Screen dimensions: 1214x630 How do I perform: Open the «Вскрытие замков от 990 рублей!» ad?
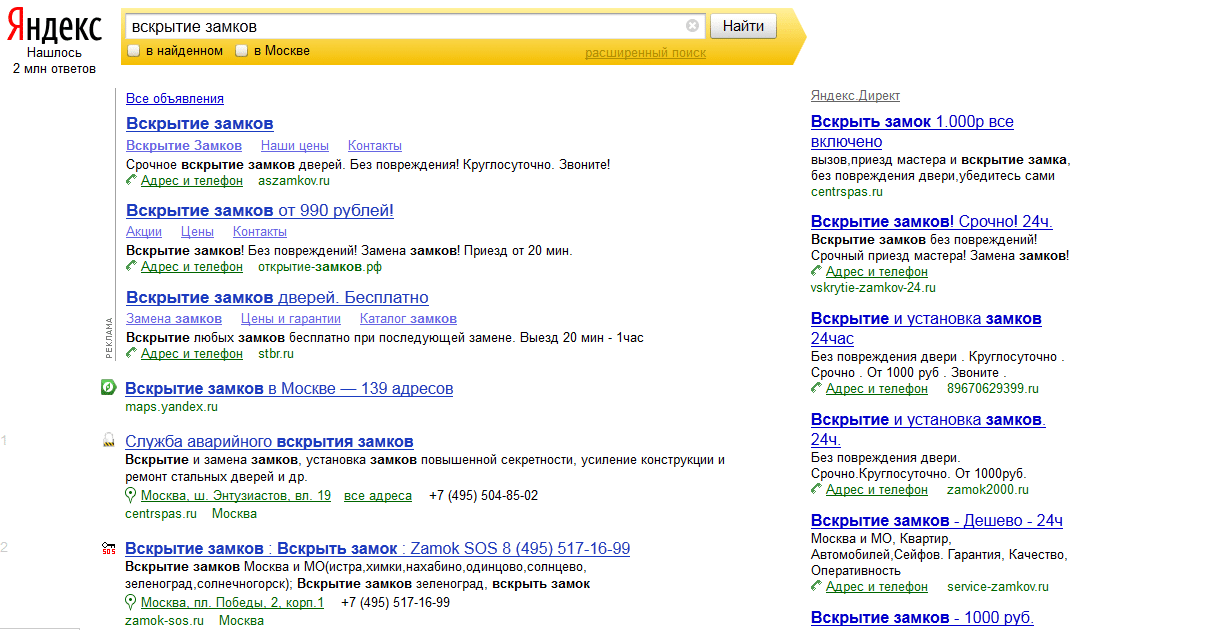pos(260,211)
